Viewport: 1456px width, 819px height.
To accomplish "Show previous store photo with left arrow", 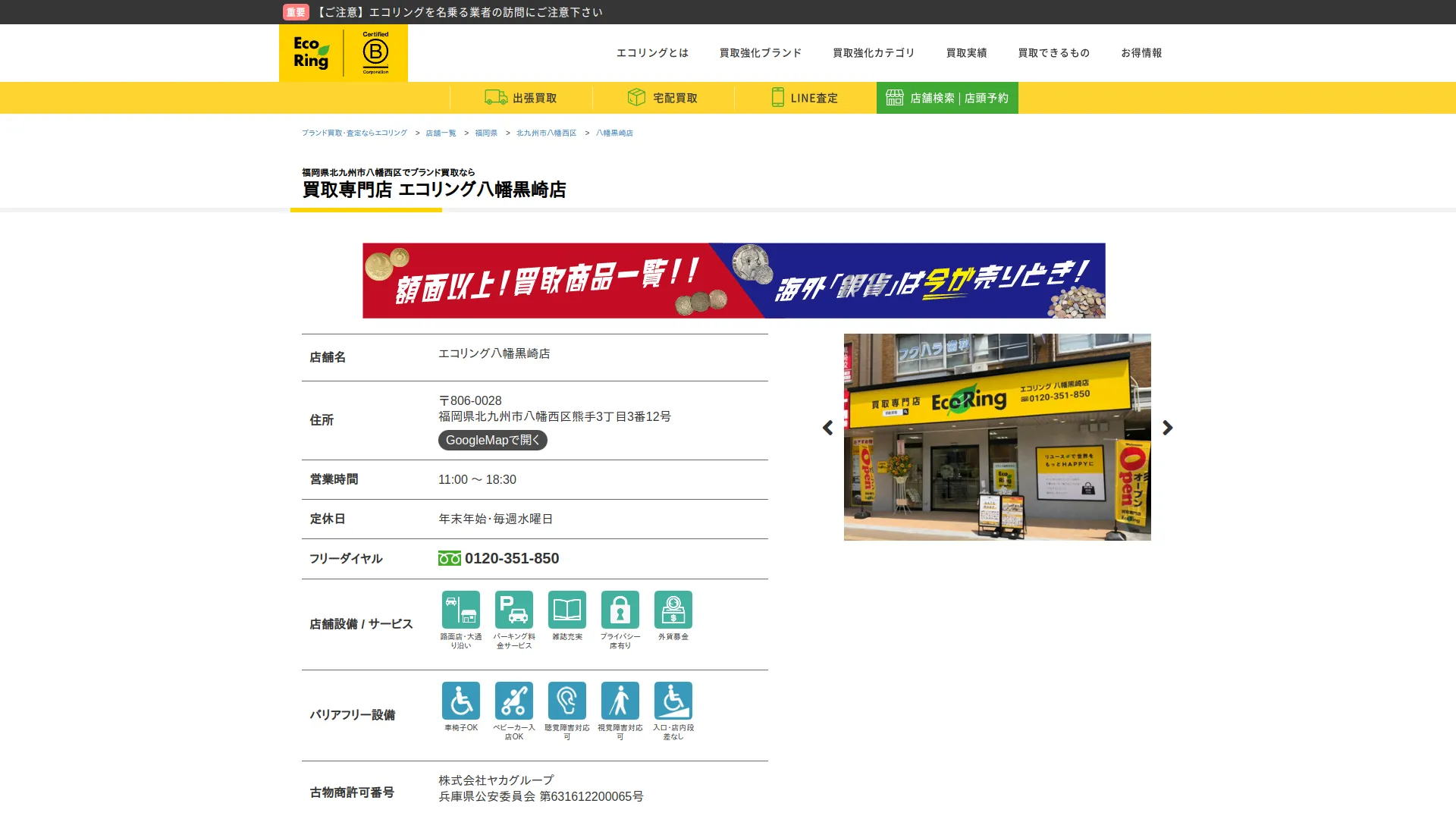I will pyautogui.click(x=827, y=428).
